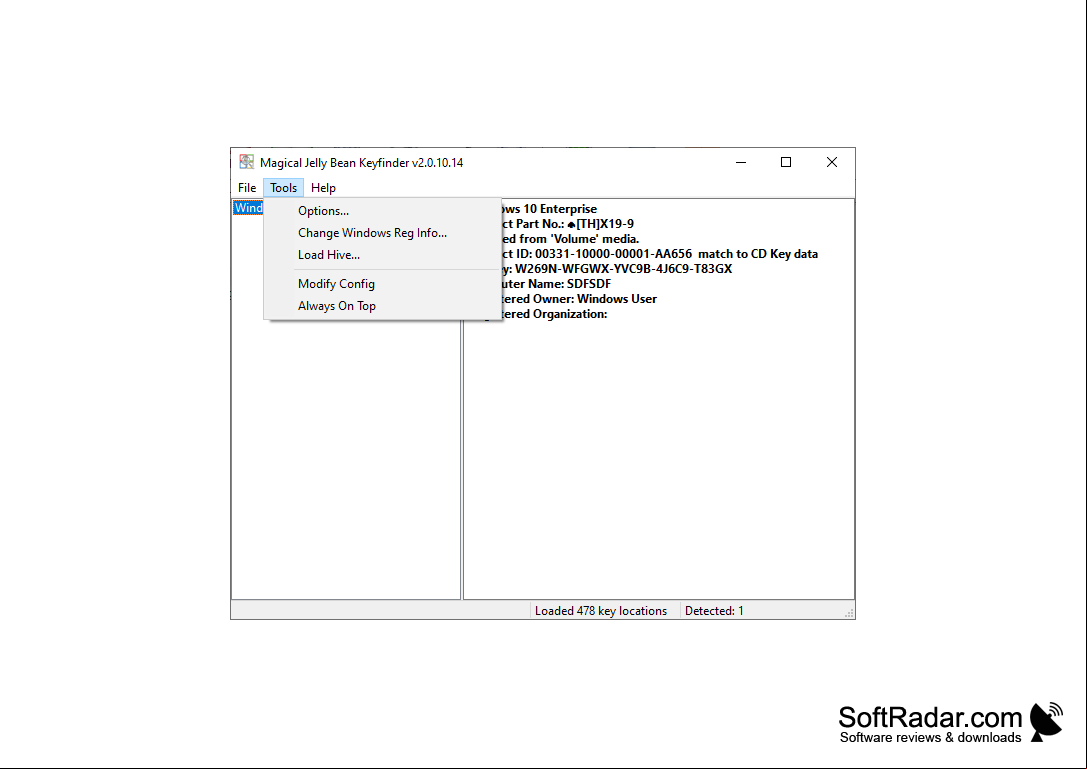The width and height of the screenshot is (1087, 769).
Task: Click the Windows 10 Enterprise text line
Action: coord(549,209)
